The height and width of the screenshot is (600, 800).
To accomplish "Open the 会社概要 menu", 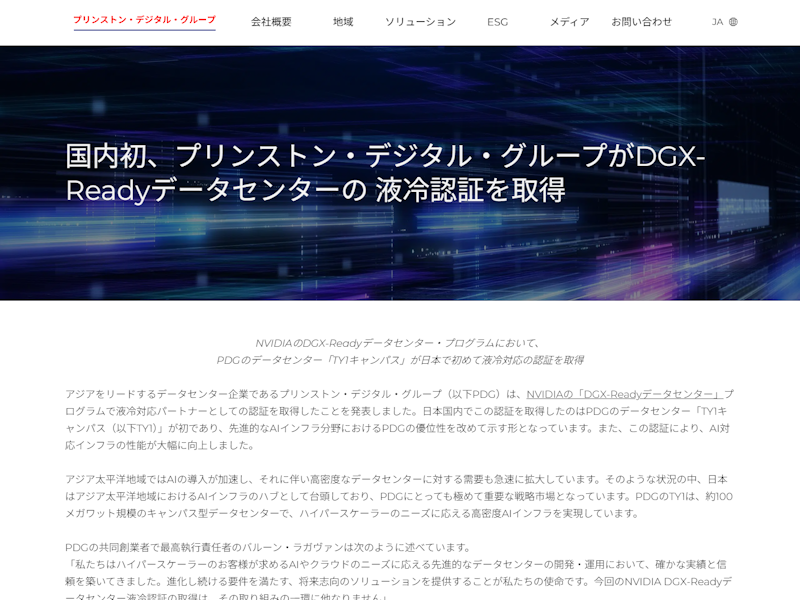I will click(271, 22).
